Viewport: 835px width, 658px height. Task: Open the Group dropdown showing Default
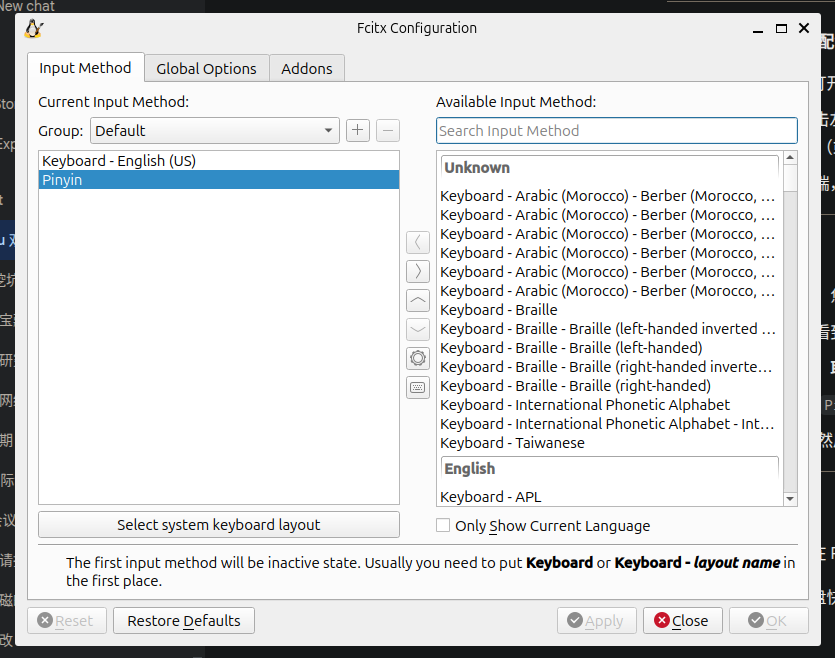(x=215, y=131)
